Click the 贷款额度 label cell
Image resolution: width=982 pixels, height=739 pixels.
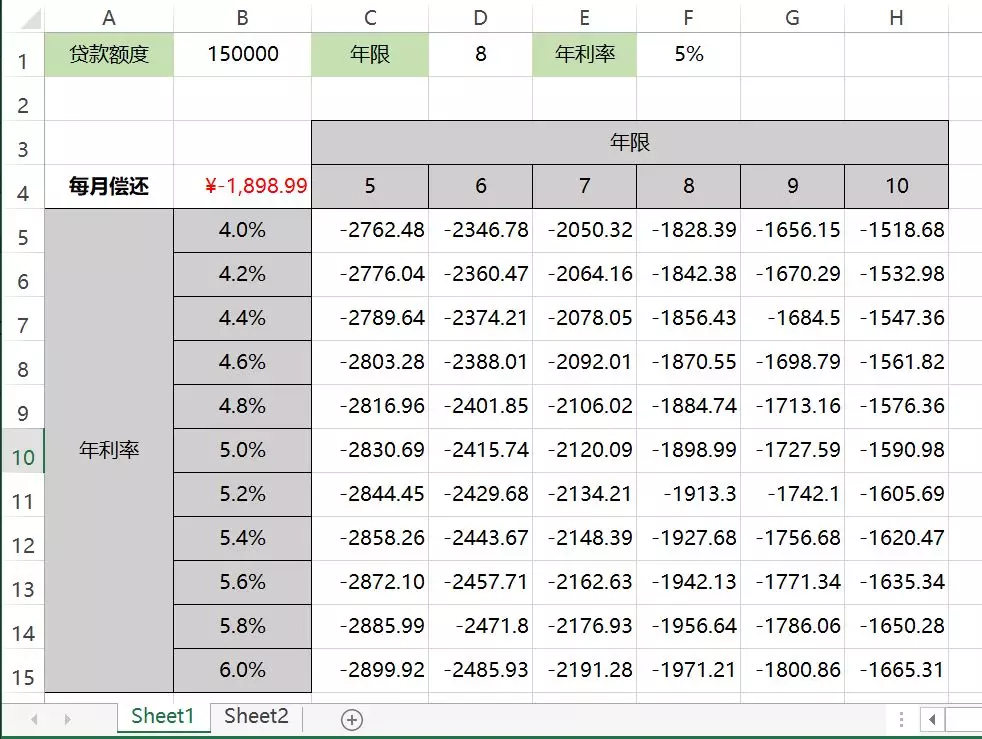[x=109, y=55]
